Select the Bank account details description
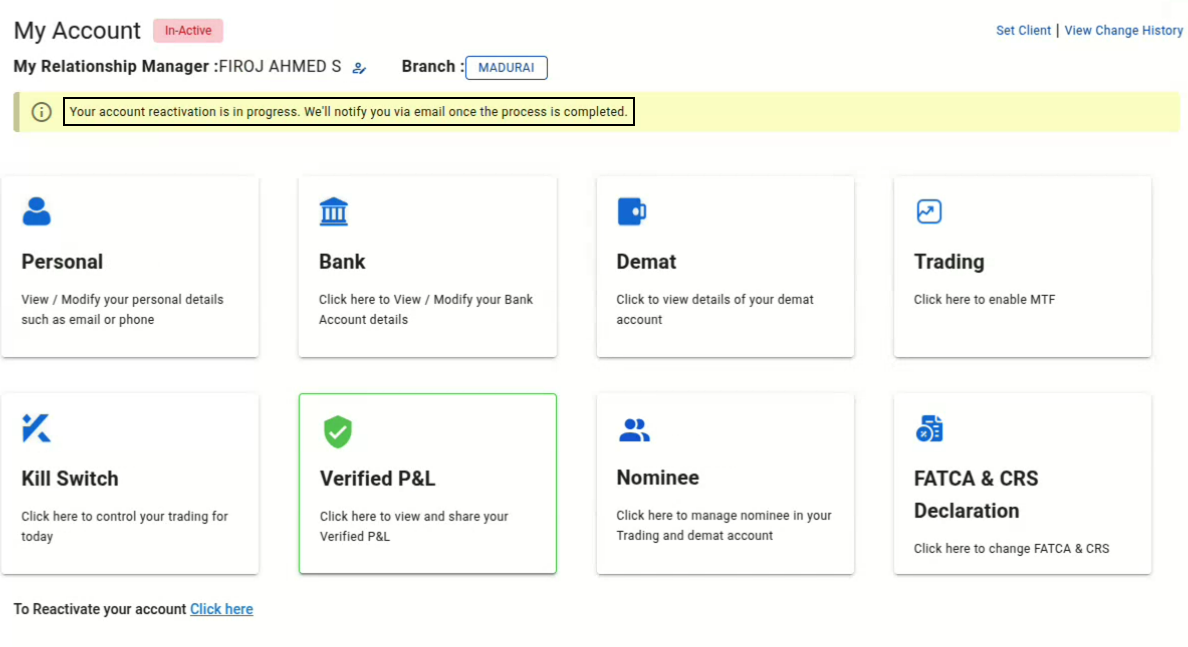This screenshot has width=1188, height=647. point(426,310)
